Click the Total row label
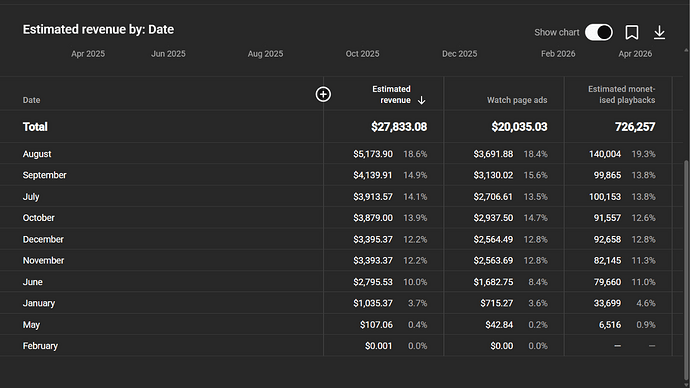 pos(35,127)
